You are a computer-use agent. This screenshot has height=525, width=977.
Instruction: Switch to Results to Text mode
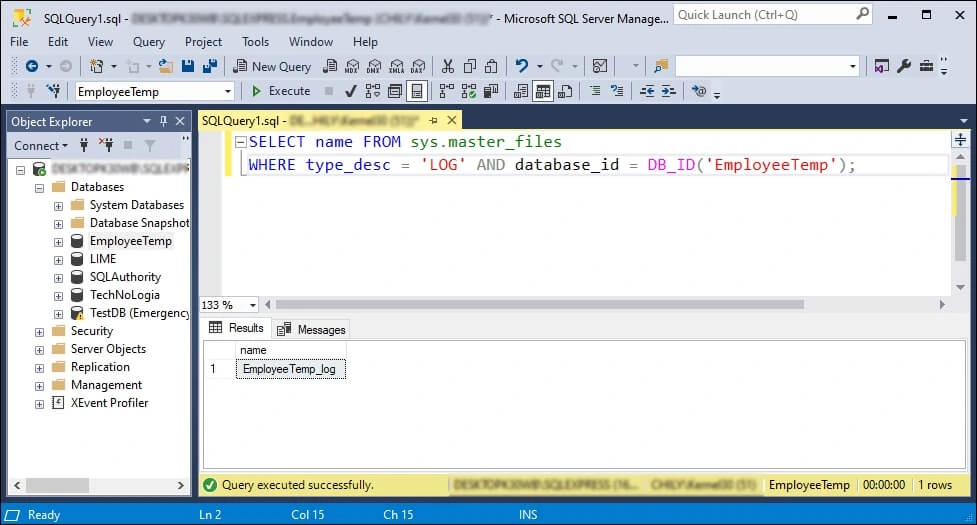click(x=521, y=92)
